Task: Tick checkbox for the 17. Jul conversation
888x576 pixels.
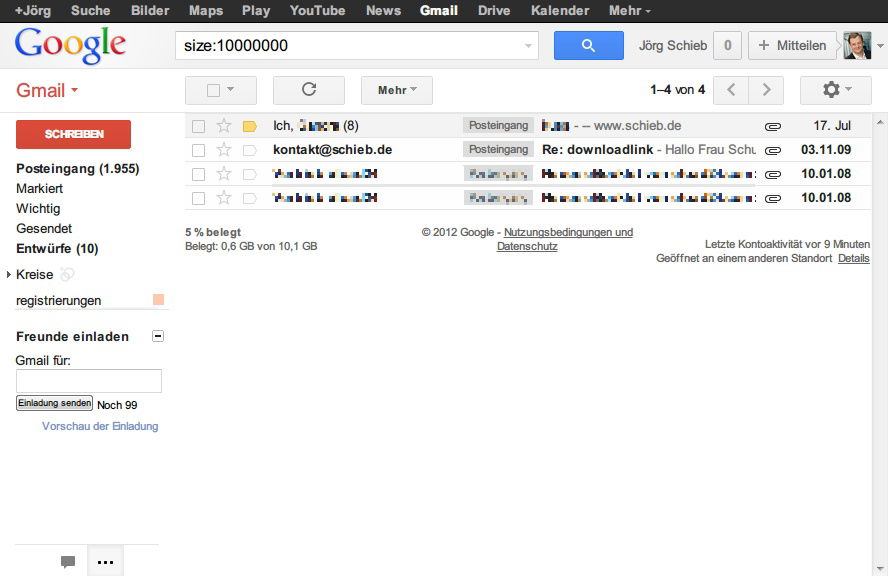Action: pos(198,126)
